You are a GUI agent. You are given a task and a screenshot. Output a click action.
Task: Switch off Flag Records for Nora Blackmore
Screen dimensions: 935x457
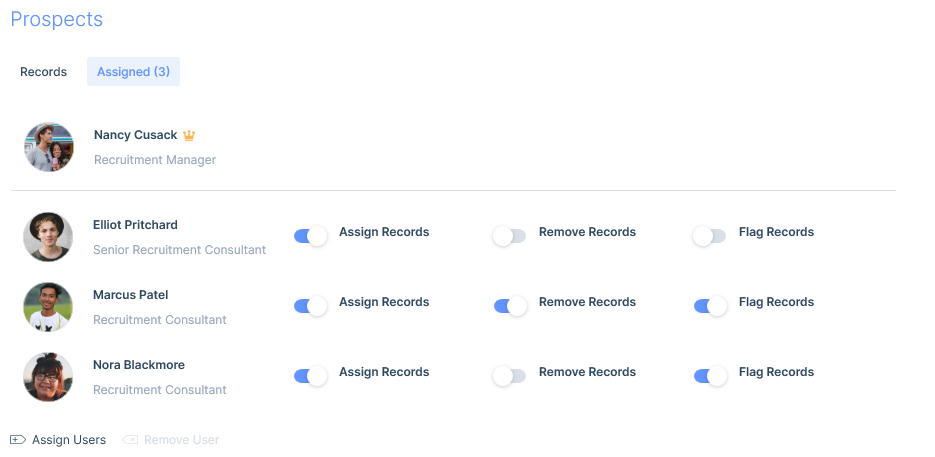(710, 376)
